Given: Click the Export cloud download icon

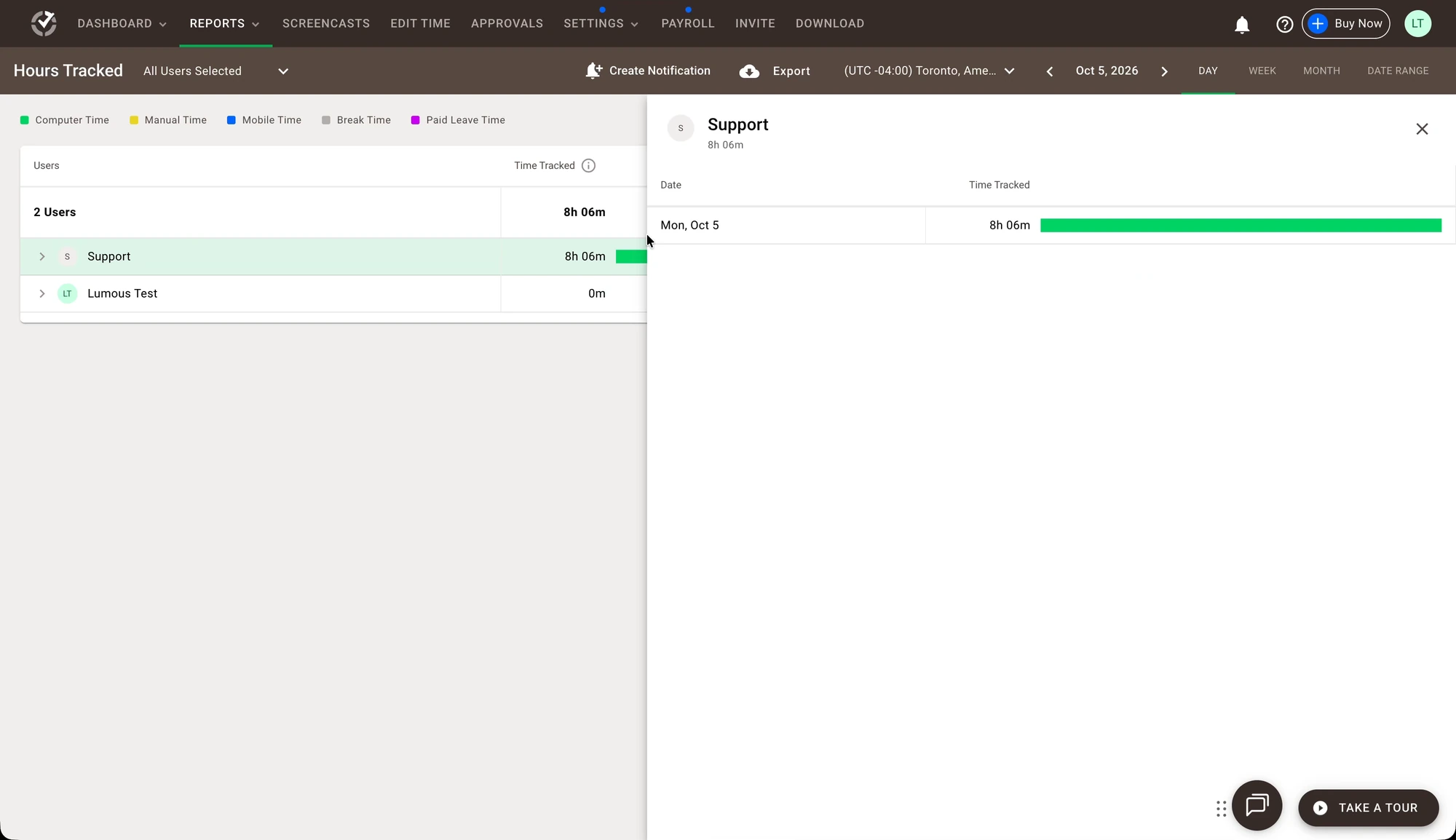Looking at the screenshot, I should (749, 71).
